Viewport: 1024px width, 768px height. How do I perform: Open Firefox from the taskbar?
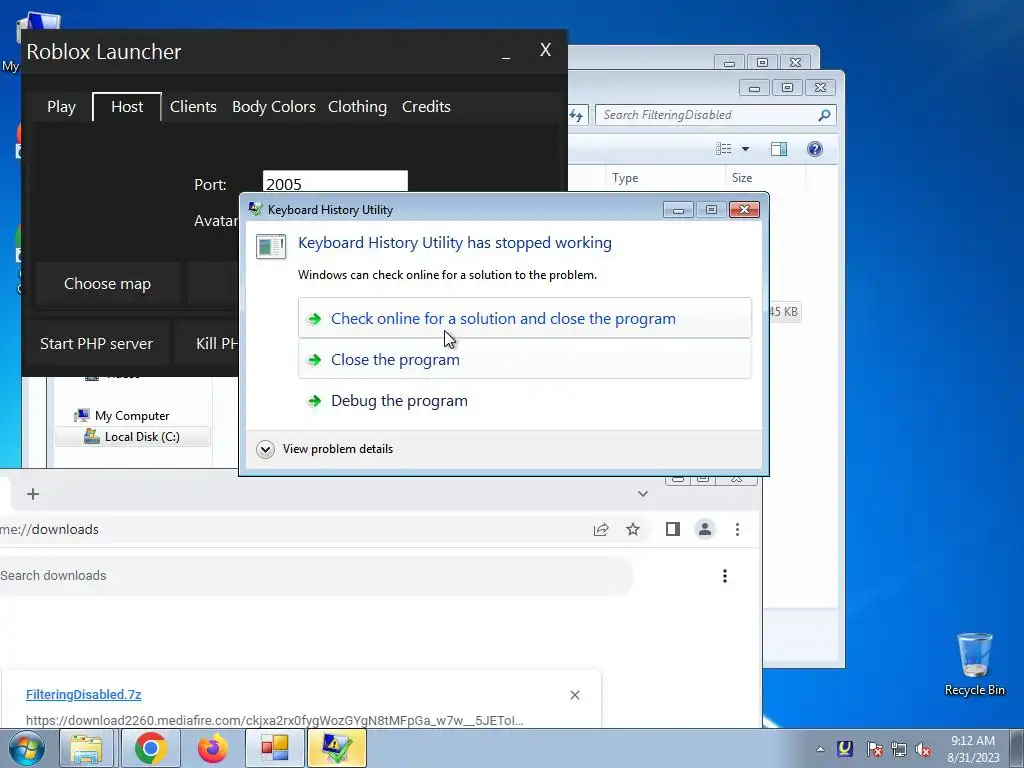point(213,748)
